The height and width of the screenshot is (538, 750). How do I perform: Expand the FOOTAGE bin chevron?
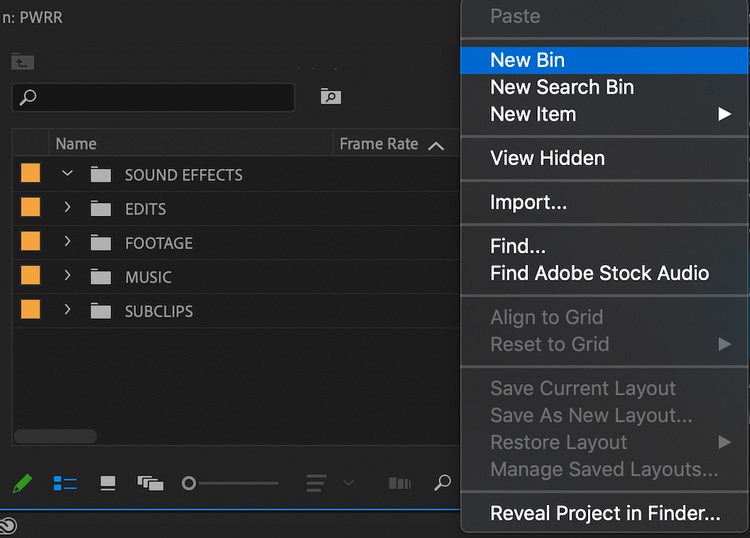click(x=67, y=241)
